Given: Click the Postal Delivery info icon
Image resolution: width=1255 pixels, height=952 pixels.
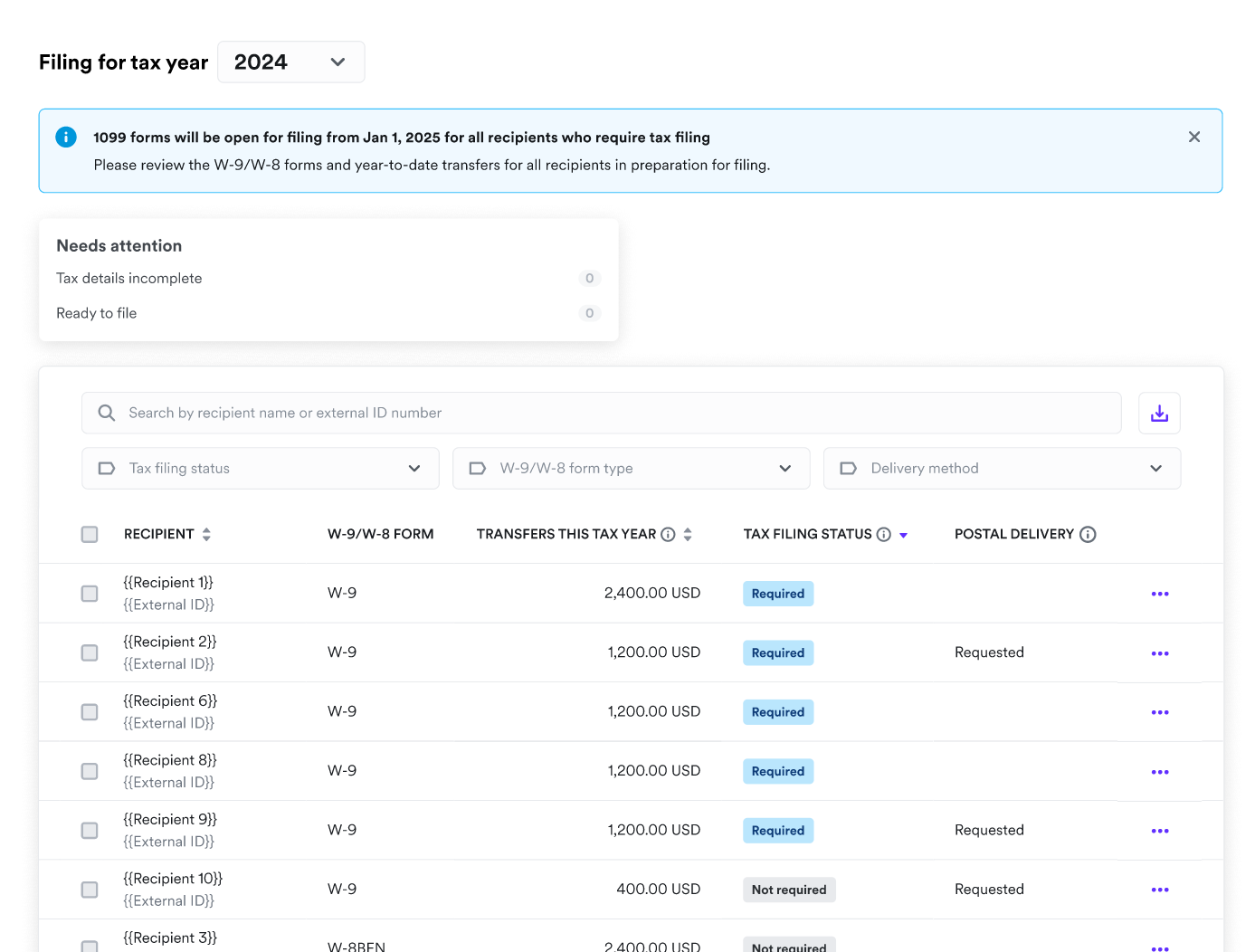Looking at the screenshot, I should click(x=1088, y=535).
